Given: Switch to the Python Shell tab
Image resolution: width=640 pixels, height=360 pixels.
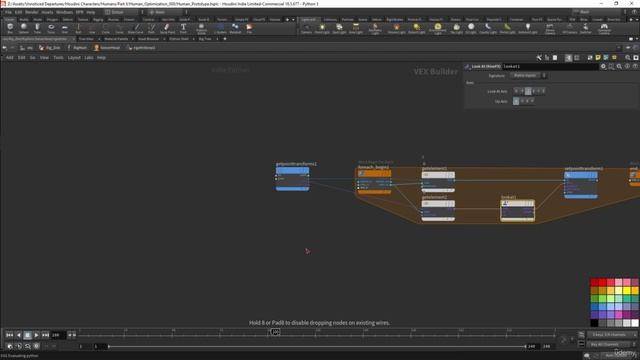Looking at the screenshot, I should pos(179,39).
